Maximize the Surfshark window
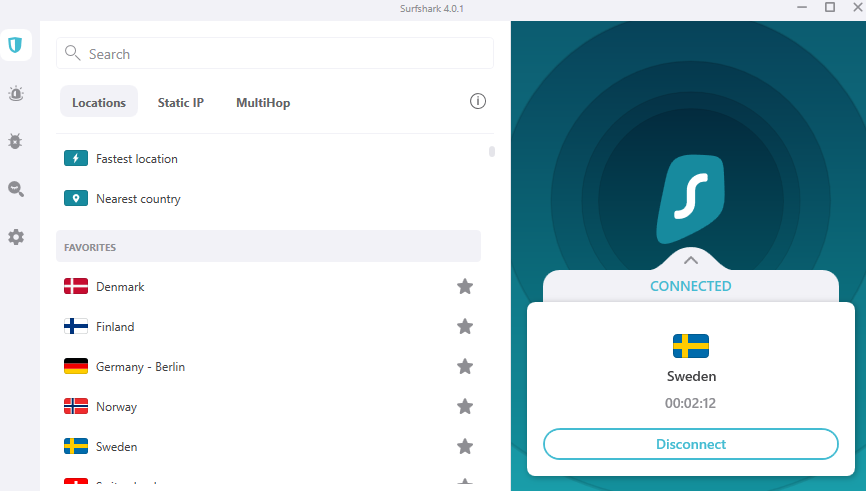 (x=830, y=7)
